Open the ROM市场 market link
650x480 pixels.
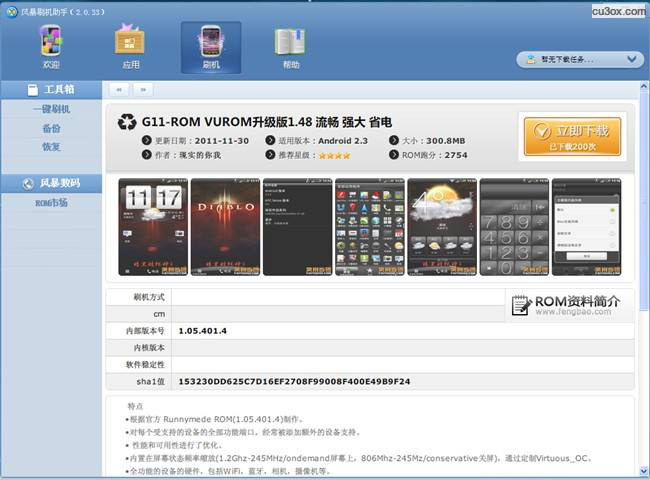point(51,203)
